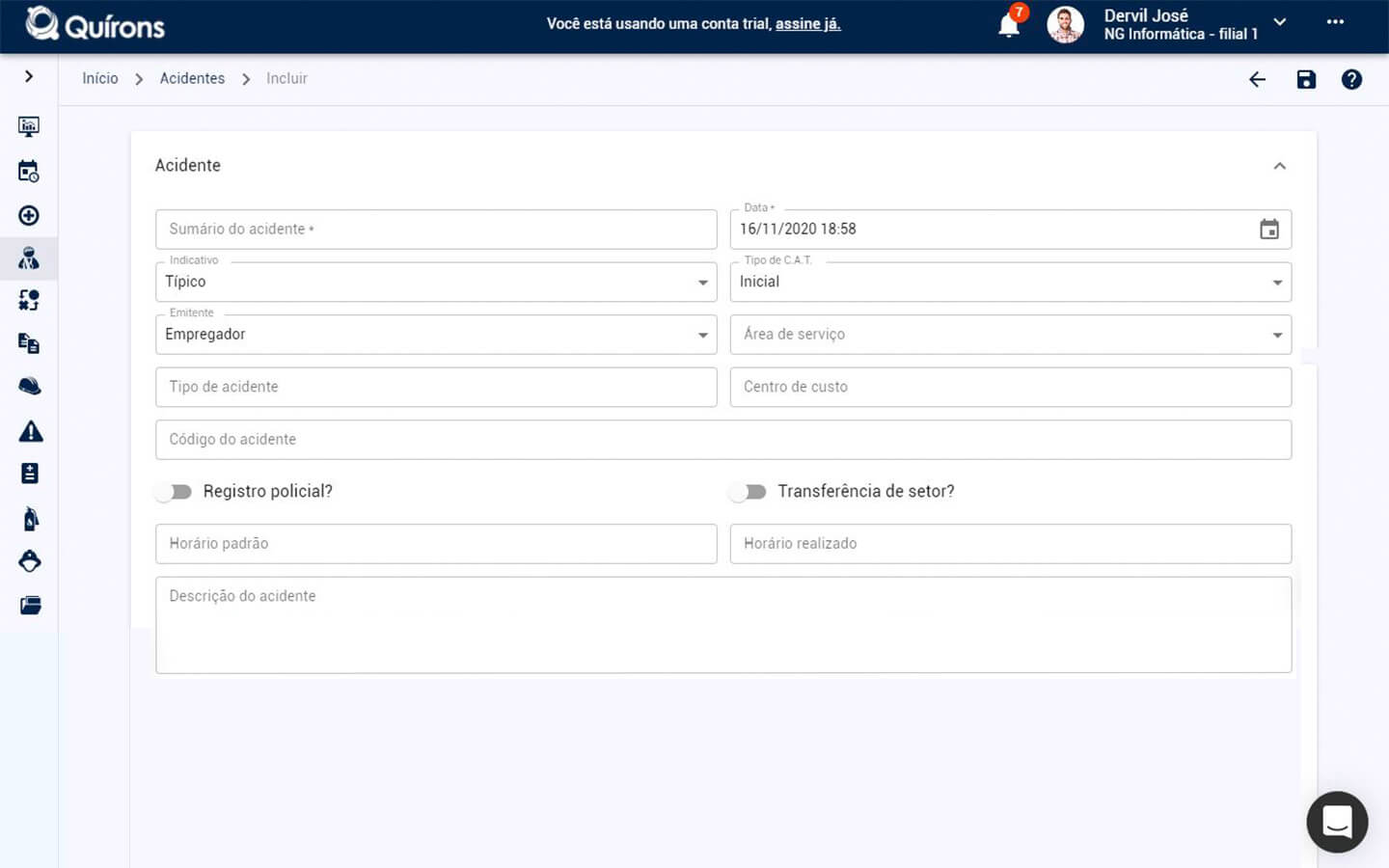
Task: Click the Sumário do acidente input field
Action: click(436, 230)
